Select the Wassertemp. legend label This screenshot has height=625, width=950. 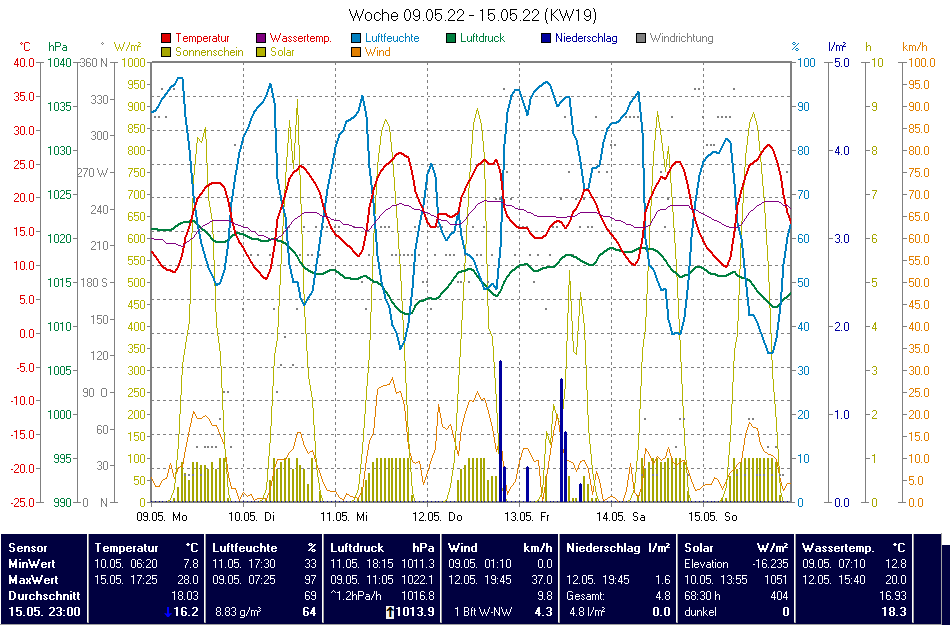(301, 38)
